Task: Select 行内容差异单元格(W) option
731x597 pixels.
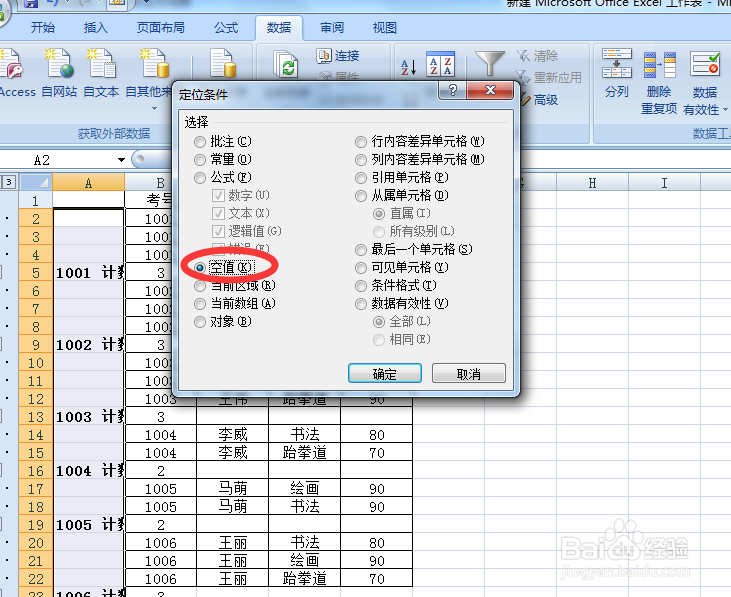Action: coord(420,141)
